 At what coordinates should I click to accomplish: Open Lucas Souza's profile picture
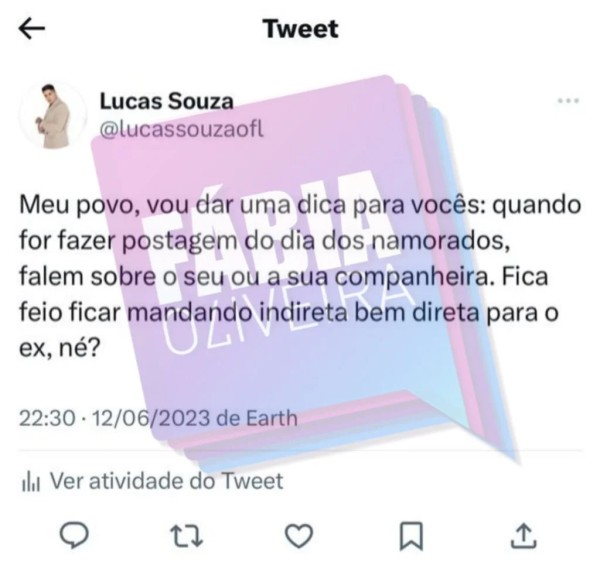coord(53,115)
